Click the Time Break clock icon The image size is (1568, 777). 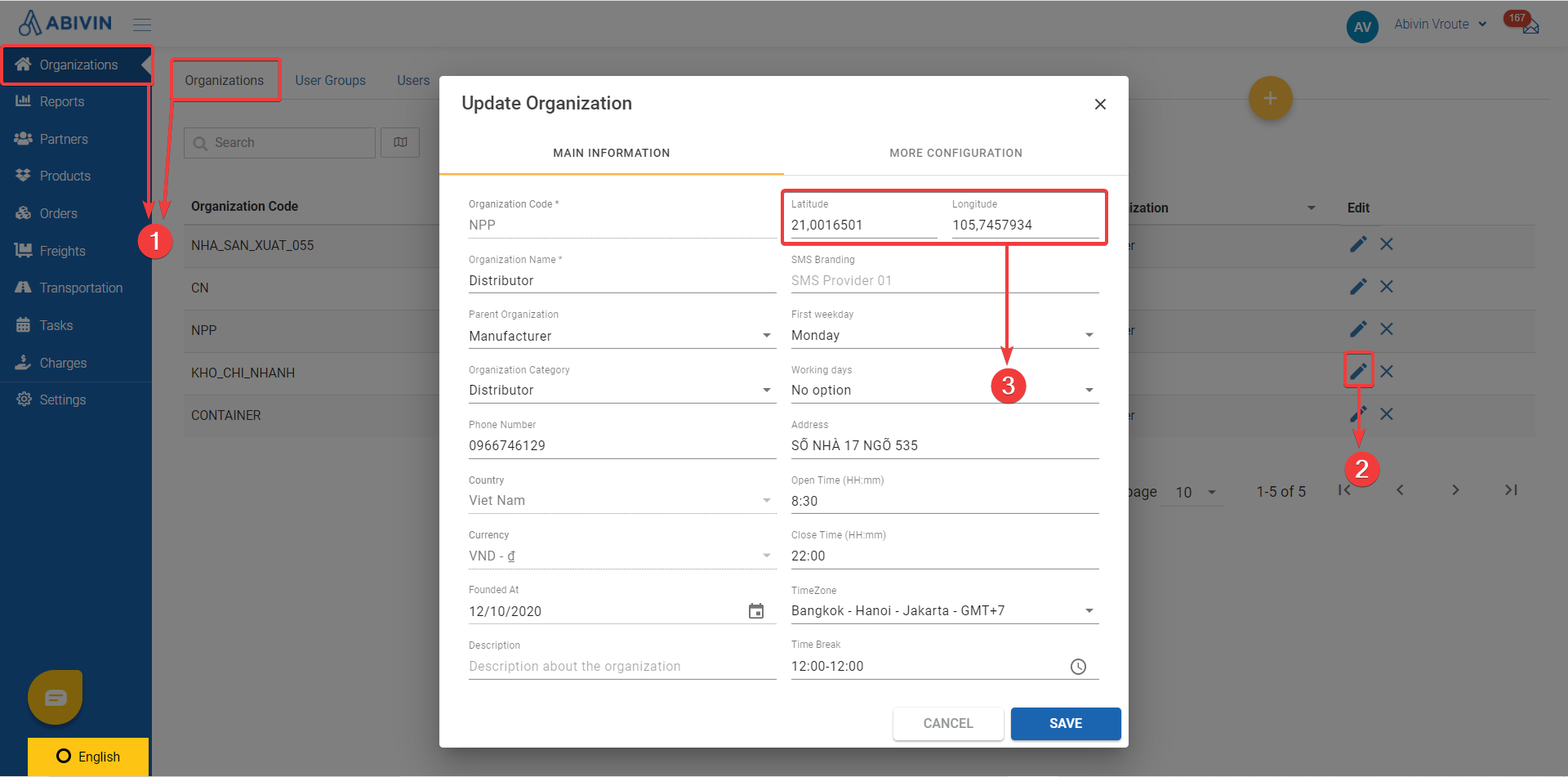[x=1078, y=667]
